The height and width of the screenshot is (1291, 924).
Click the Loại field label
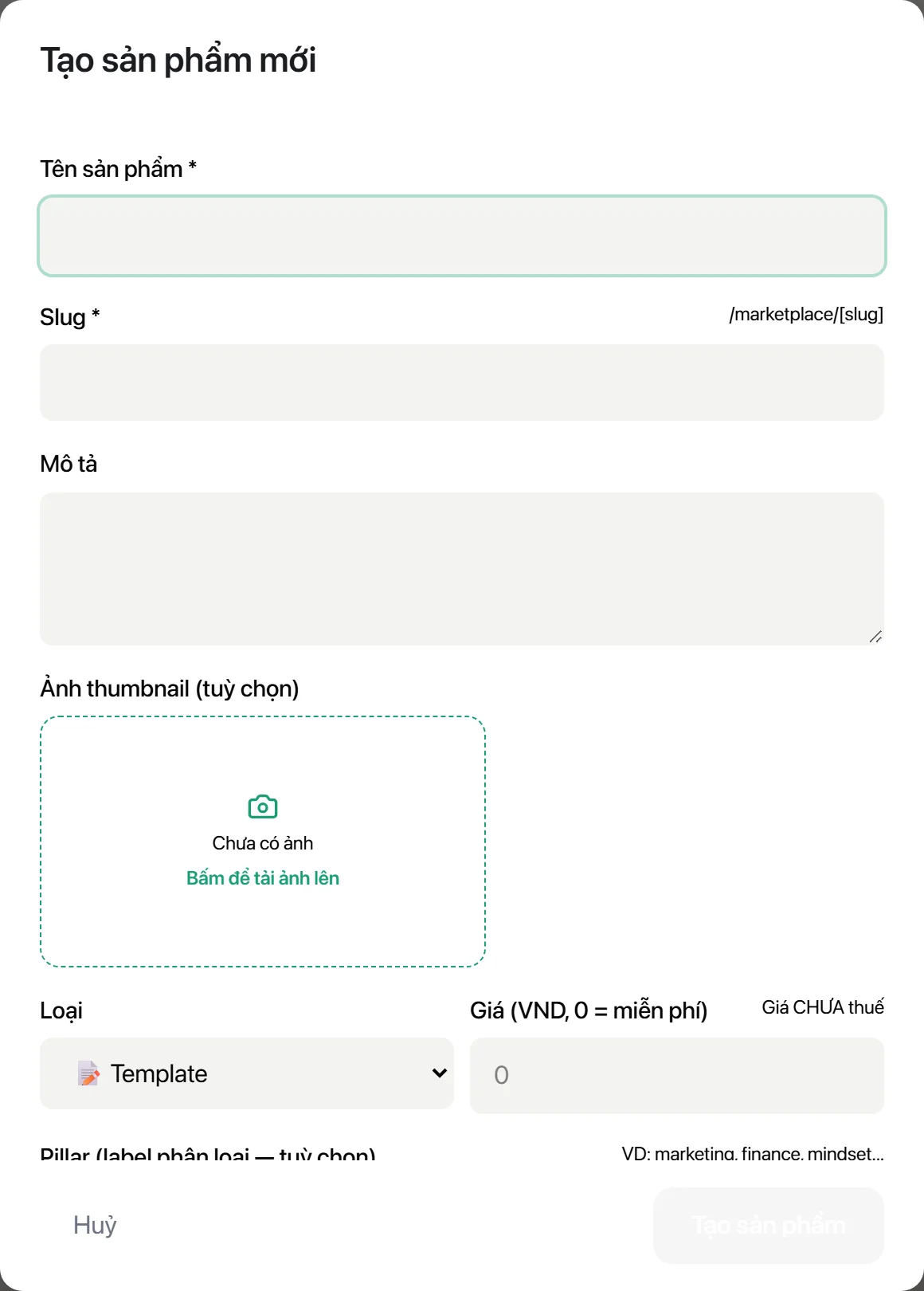tap(61, 1010)
